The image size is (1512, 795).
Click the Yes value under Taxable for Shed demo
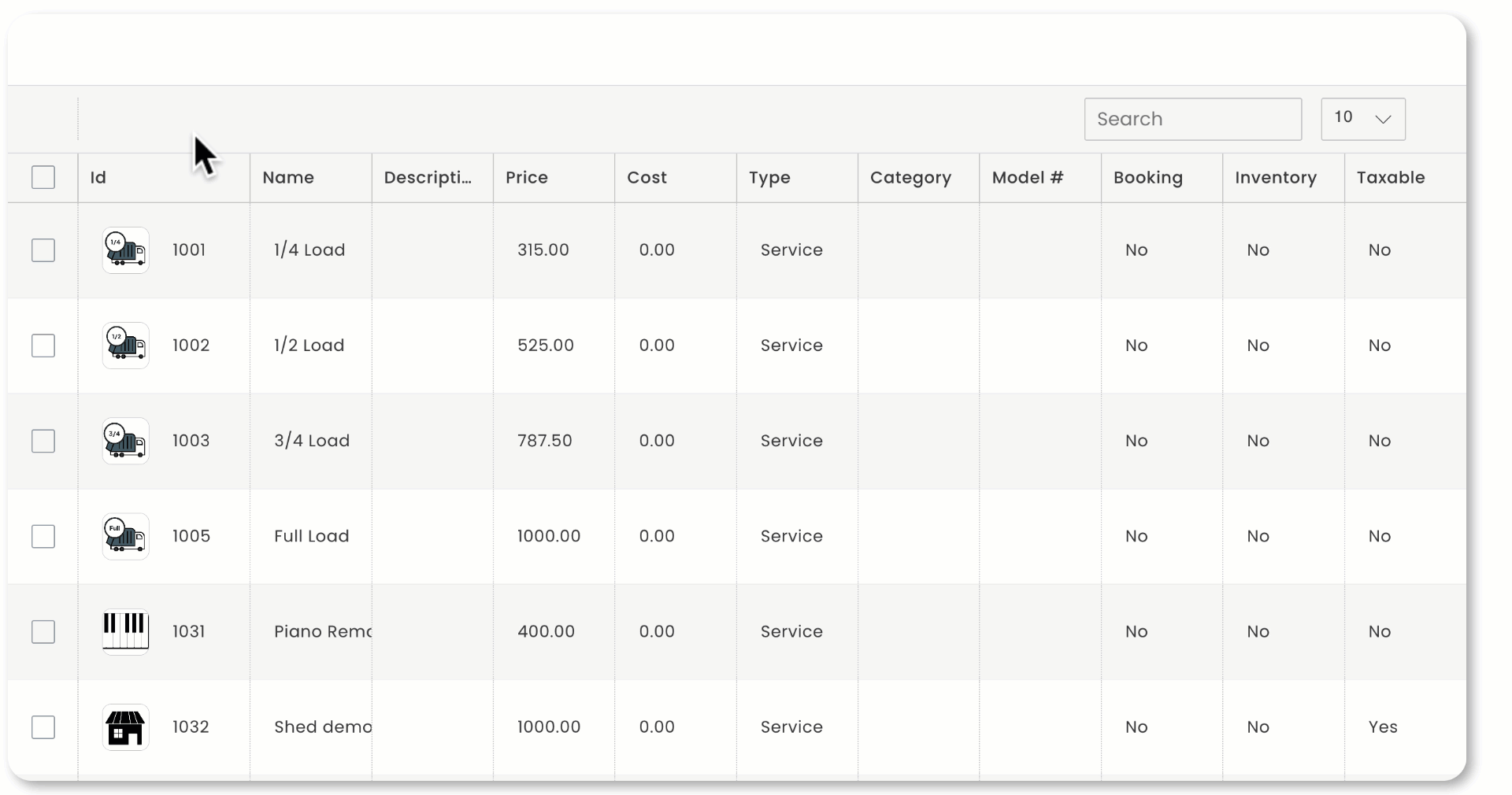coord(1382,727)
